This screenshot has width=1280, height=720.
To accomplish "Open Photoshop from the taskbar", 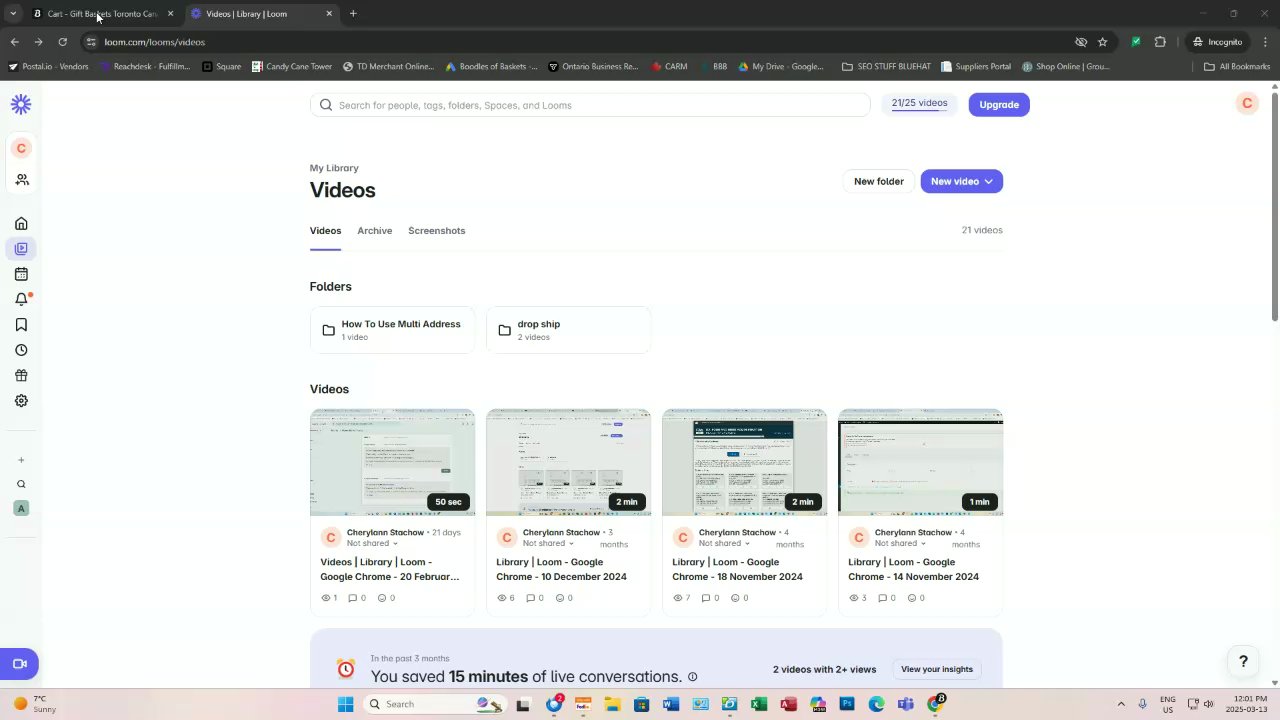I will coord(847,704).
